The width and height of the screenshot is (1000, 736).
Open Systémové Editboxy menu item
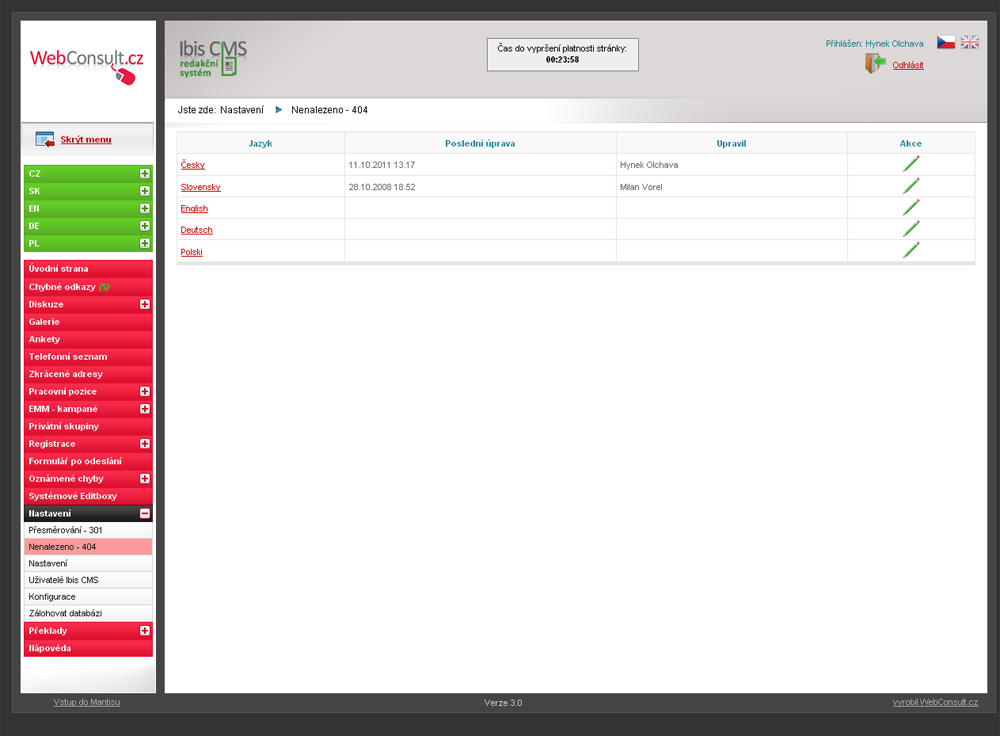[88, 496]
